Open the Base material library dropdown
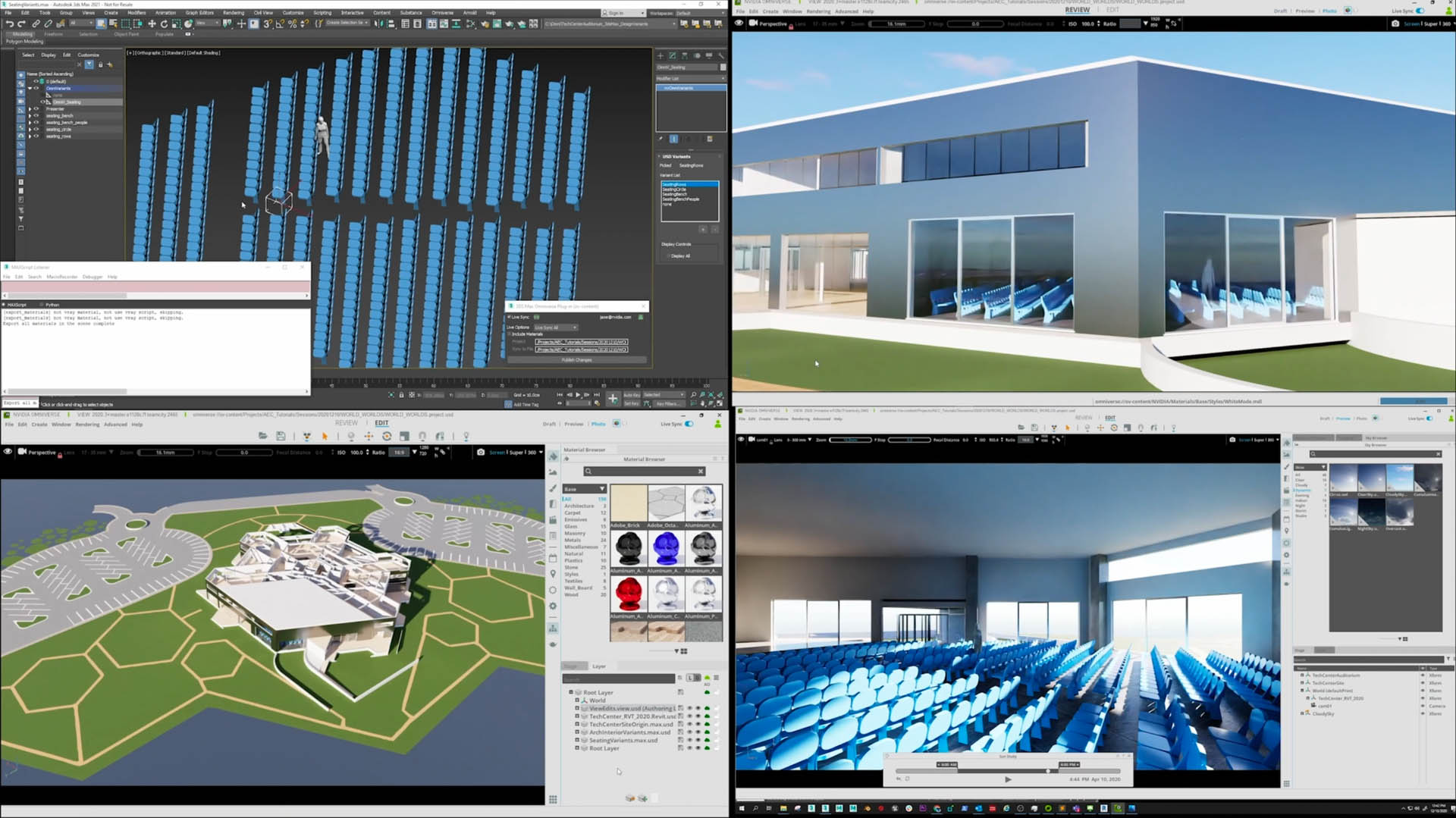 (584, 489)
